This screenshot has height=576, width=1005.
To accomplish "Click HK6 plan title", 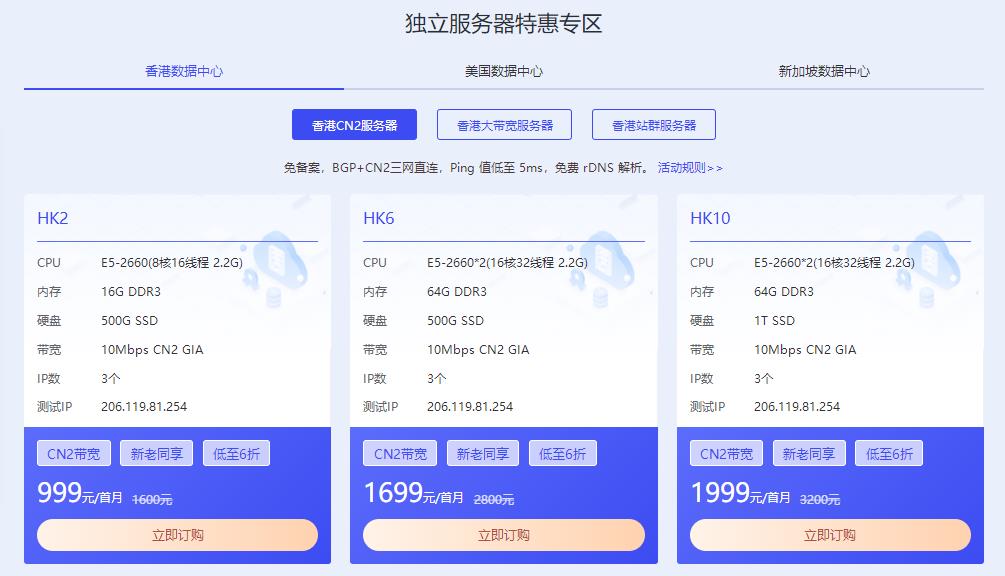I will (379, 218).
